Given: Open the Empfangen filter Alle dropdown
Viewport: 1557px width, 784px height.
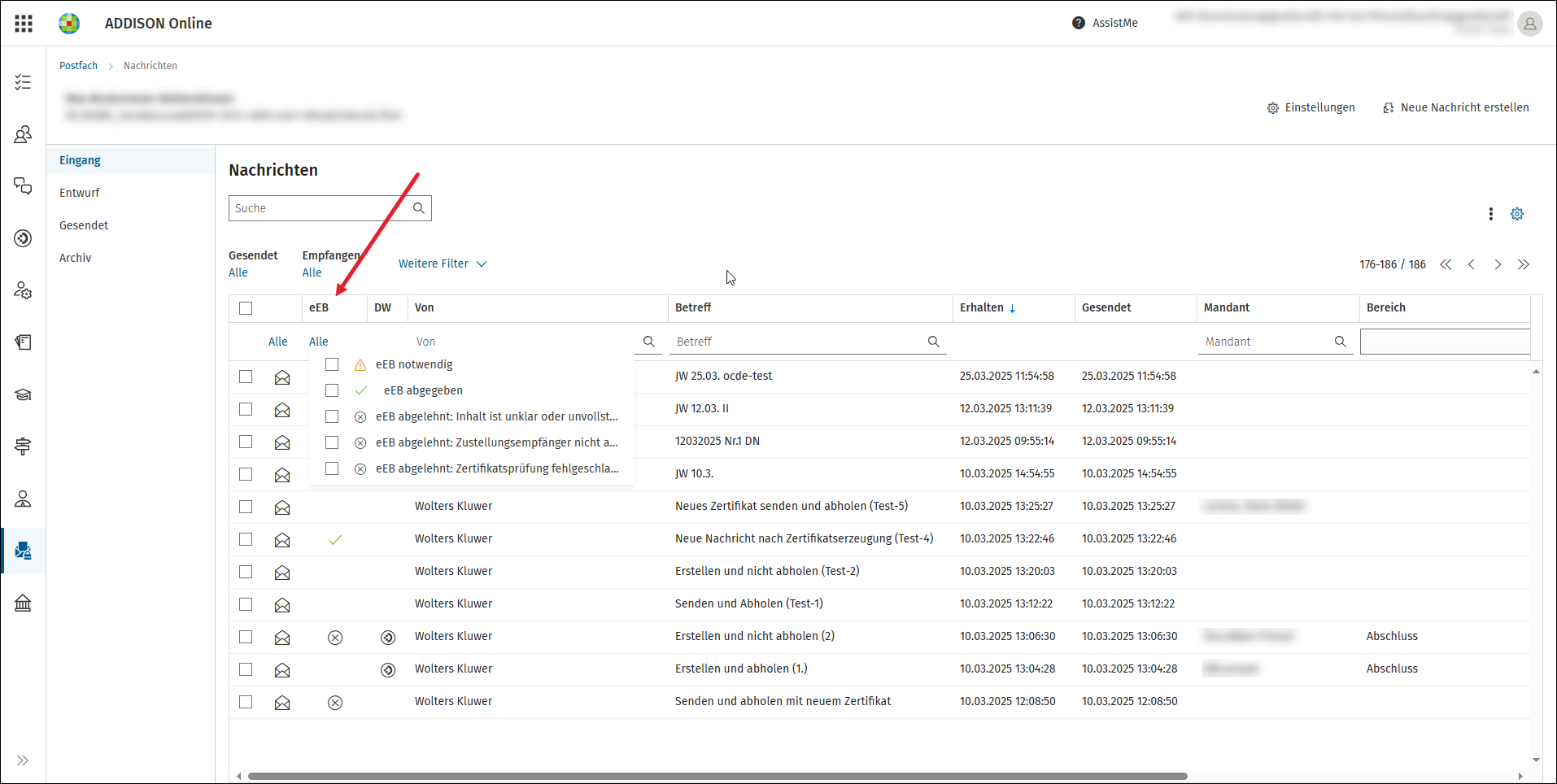Looking at the screenshot, I should tap(312, 272).
